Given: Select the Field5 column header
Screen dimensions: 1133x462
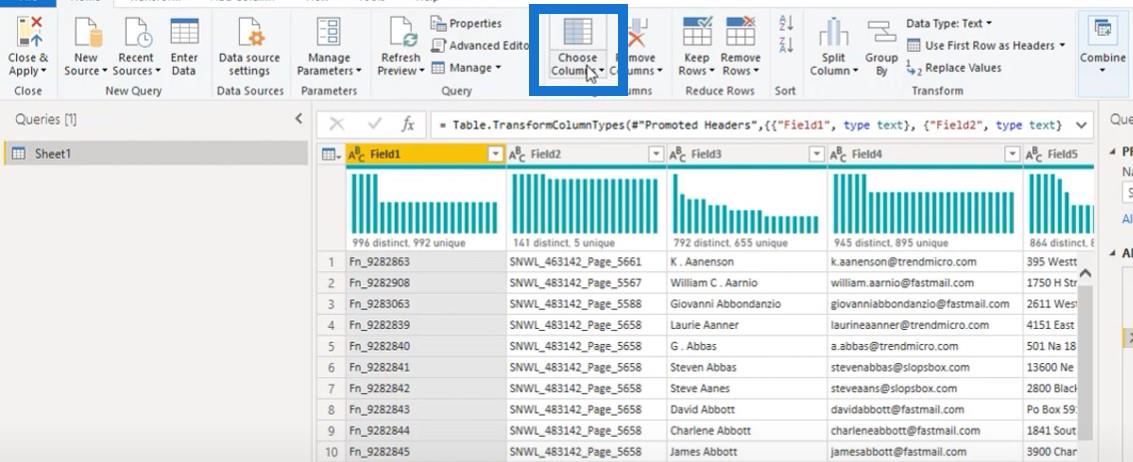Looking at the screenshot, I should [1059, 154].
